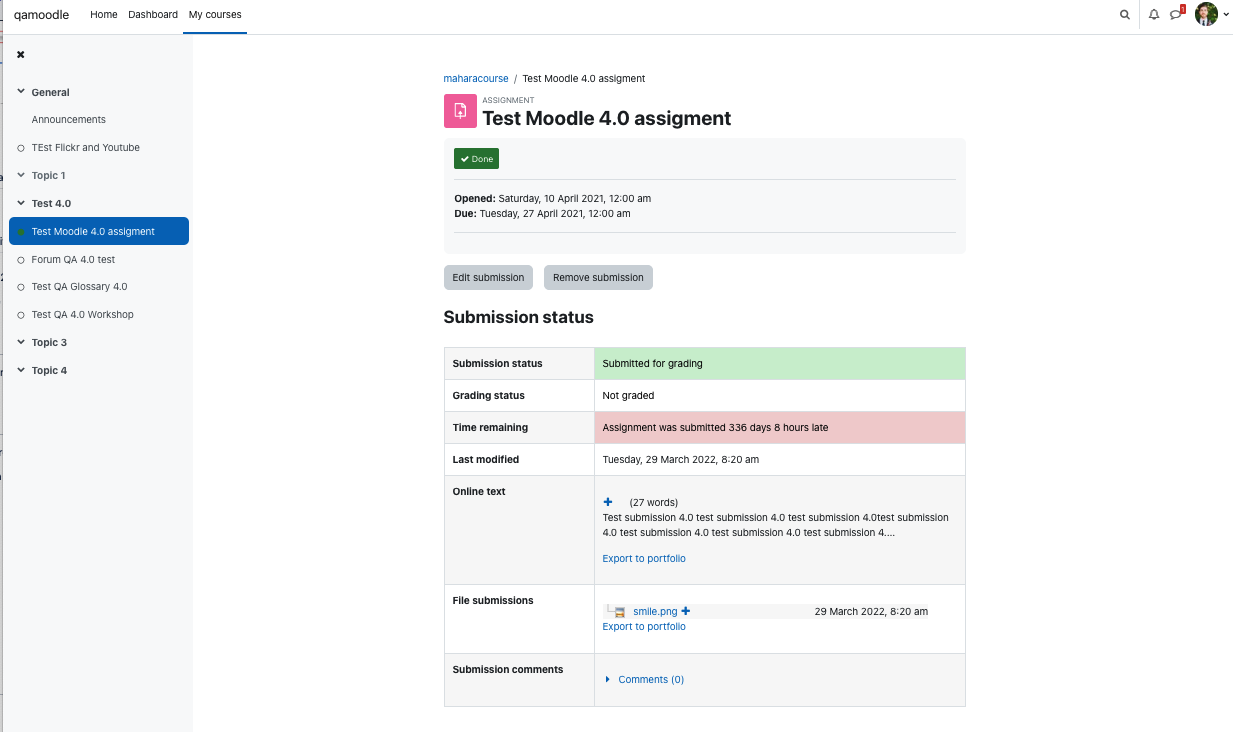Click TEst Flickr and Youtube completion circle
The height and width of the screenshot is (732, 1233).
pos(21,148)
